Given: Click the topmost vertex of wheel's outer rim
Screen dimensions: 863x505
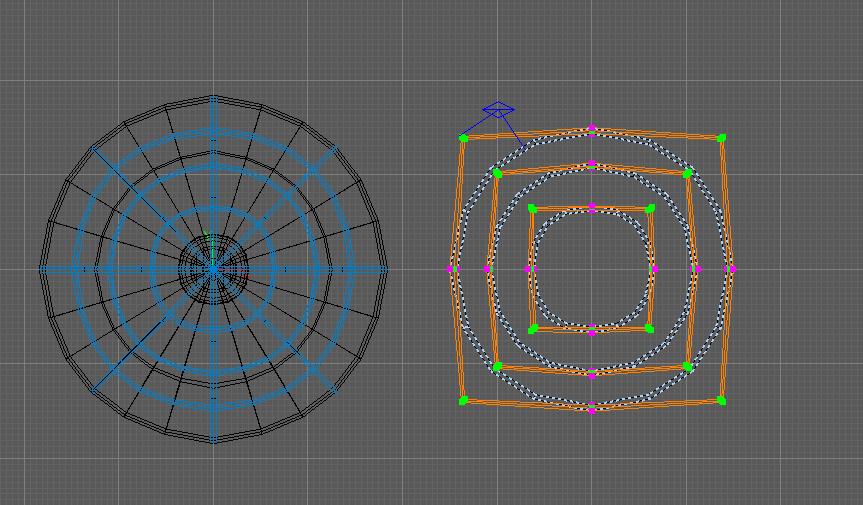Looking at the screenshot, I should coord(213,96).
